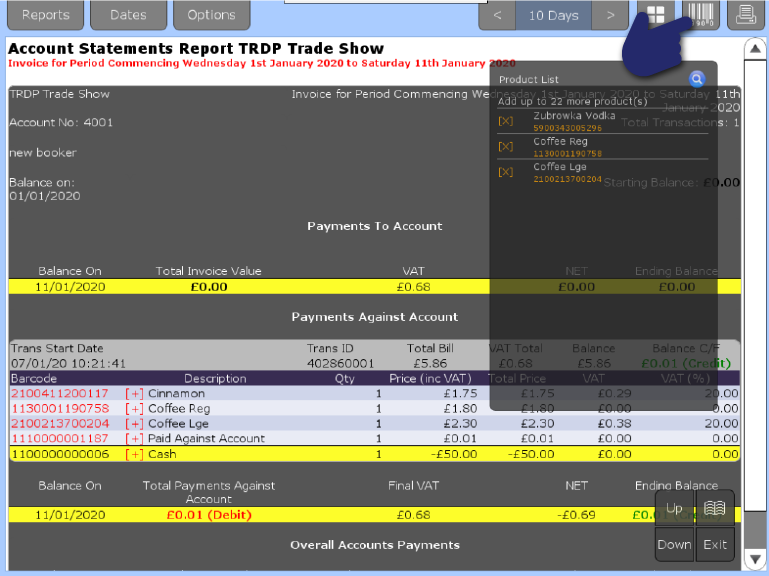
Task: Click the printer icon
Action: click(x=746, y=15)
